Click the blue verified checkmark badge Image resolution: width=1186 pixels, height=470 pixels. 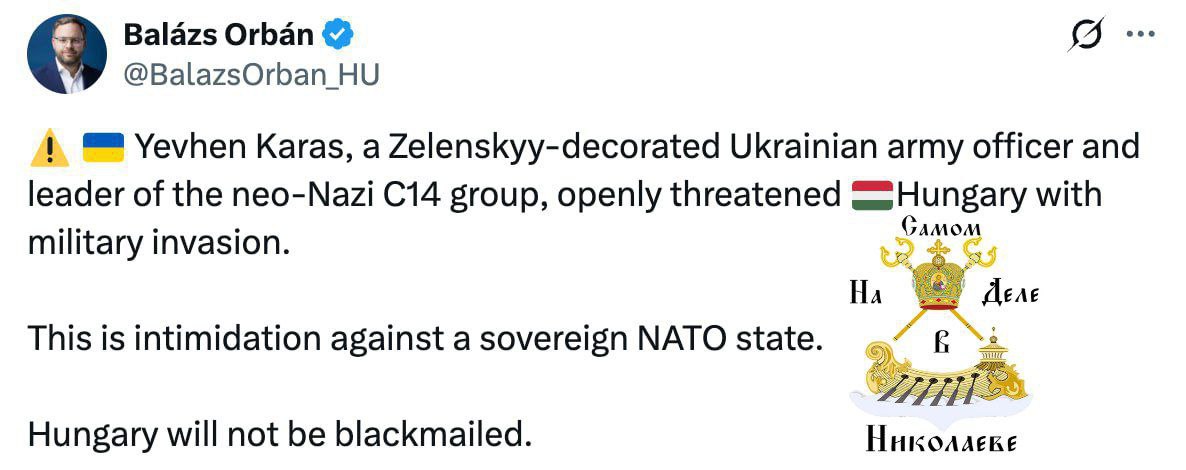tap(341, 36)
